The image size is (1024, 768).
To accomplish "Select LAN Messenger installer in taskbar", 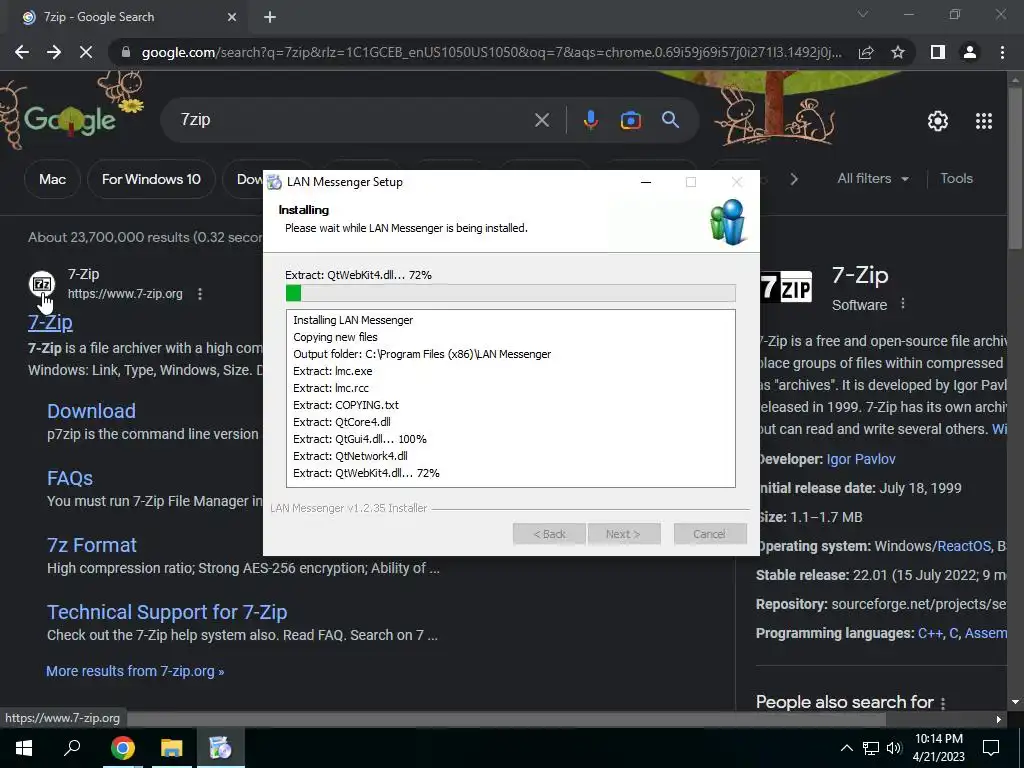I will (221, 748).
